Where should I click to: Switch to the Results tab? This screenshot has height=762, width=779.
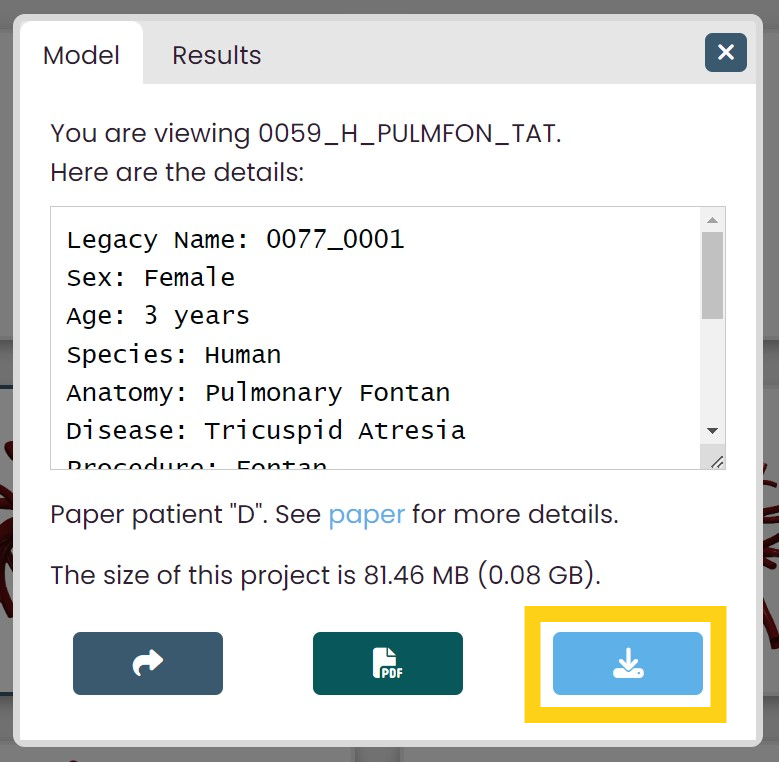[x=217, y=55]
